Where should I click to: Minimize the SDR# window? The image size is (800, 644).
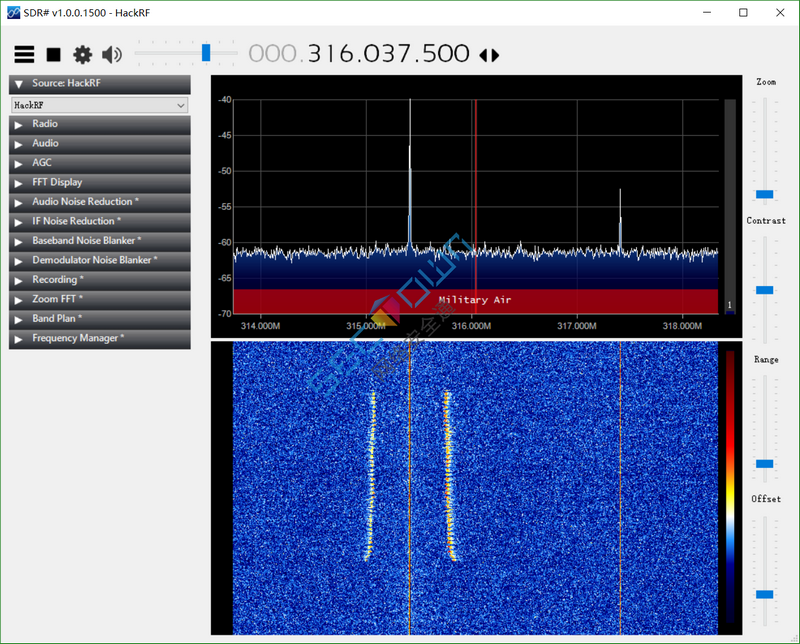pyautogui.click(x=707, y=13)
